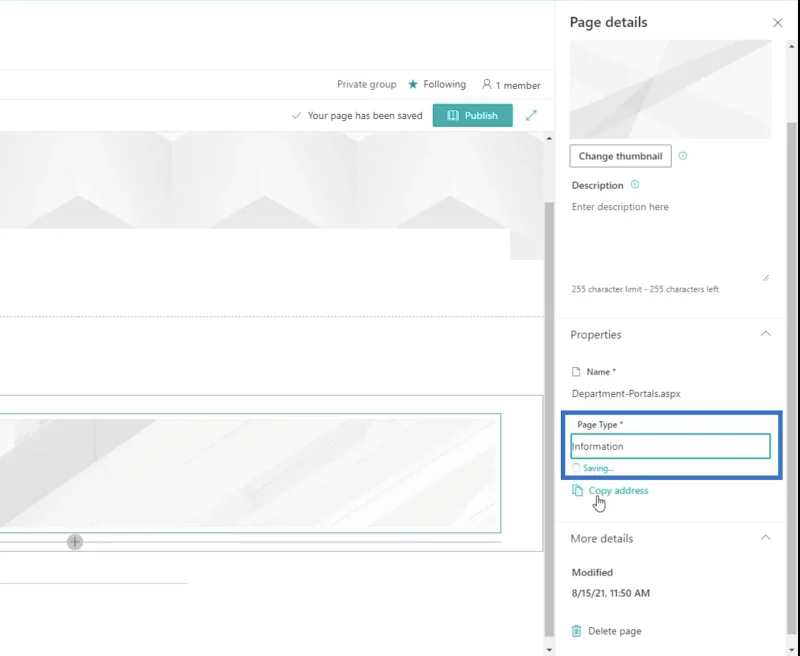The height and width of the screenshot is (656, 800).
Task: Click the 255 character limit text
Action: (x=645, y=289)
